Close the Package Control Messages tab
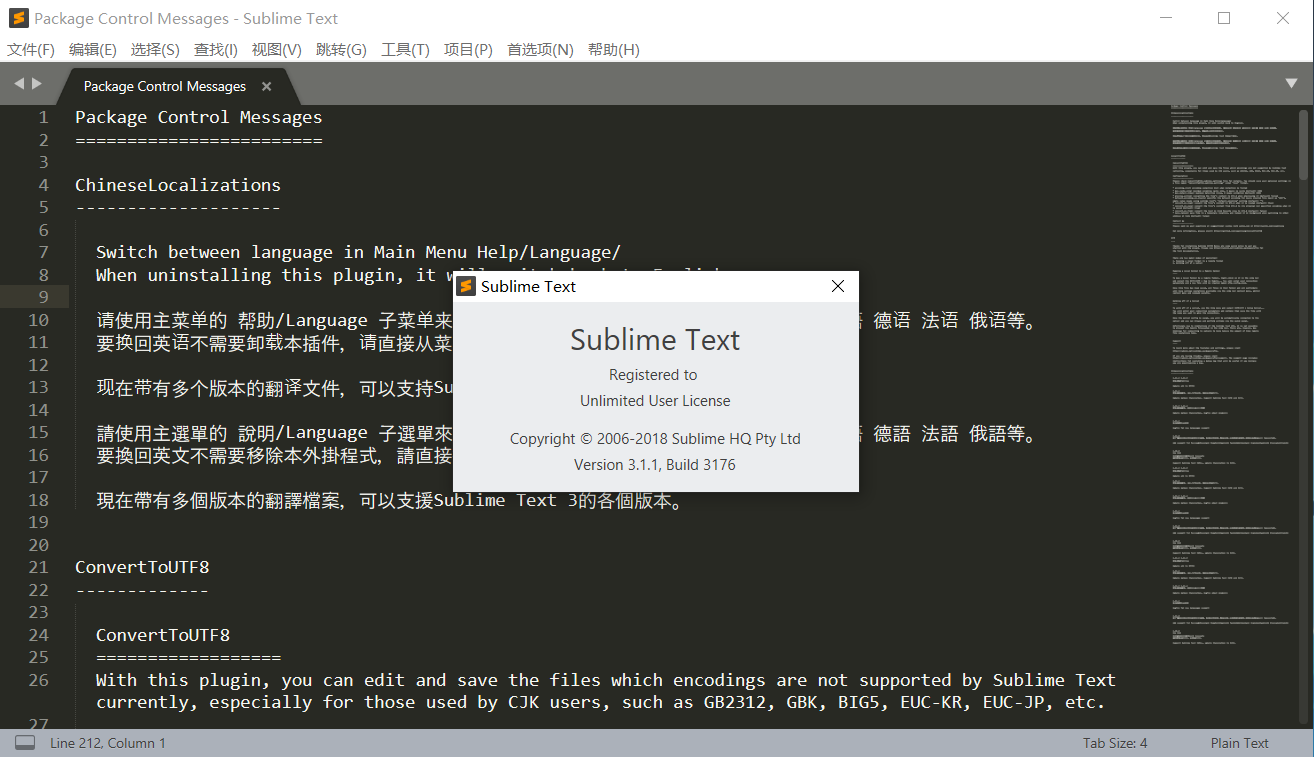 tap(266, 86)
